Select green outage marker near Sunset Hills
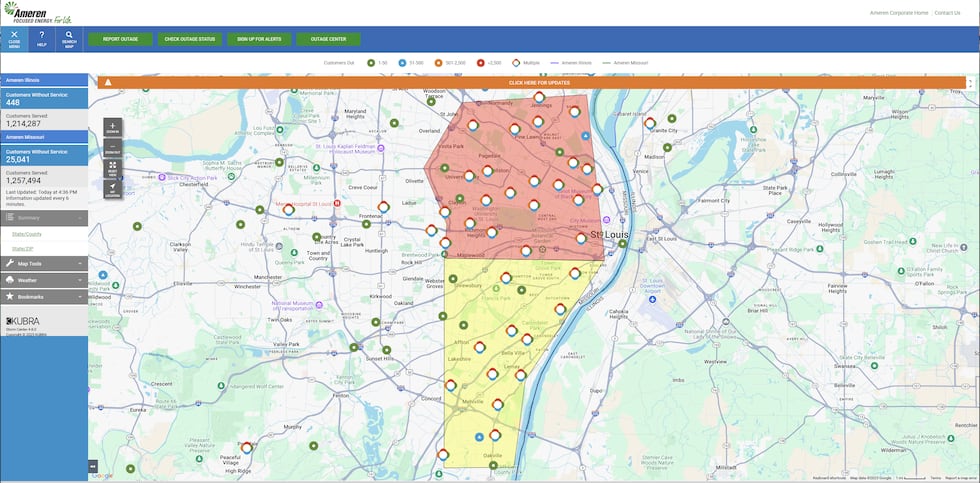980x483 pixels. point(386,350)
